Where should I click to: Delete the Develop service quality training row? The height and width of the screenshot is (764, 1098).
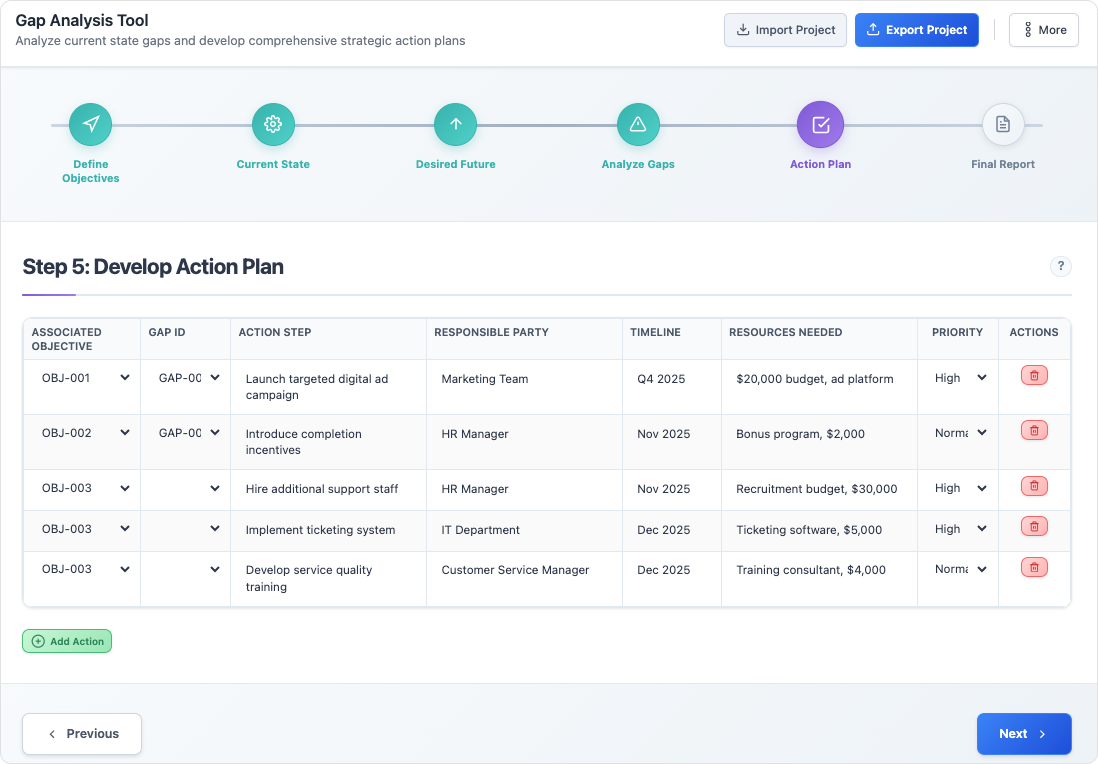point(1034,567)
